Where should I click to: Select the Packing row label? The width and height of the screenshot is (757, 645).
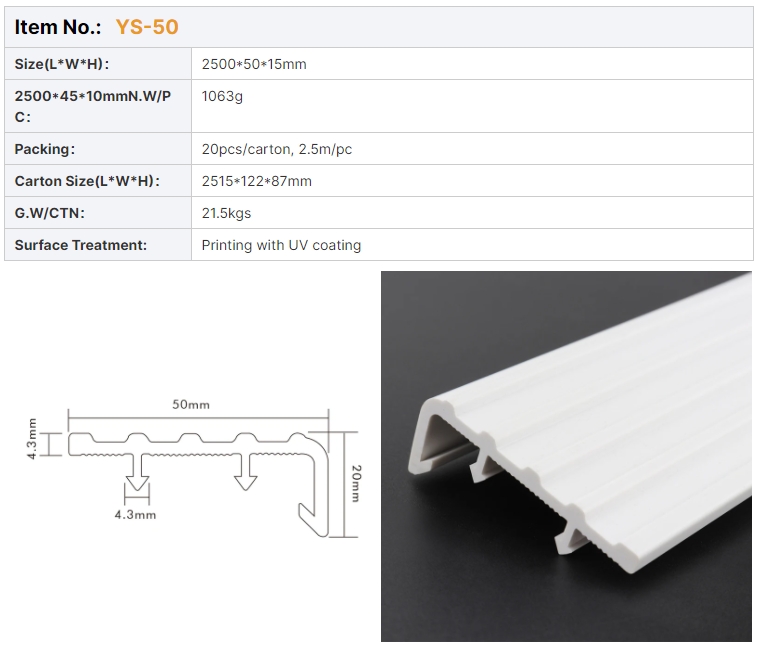pyautogui.click(x=98, y=149)
